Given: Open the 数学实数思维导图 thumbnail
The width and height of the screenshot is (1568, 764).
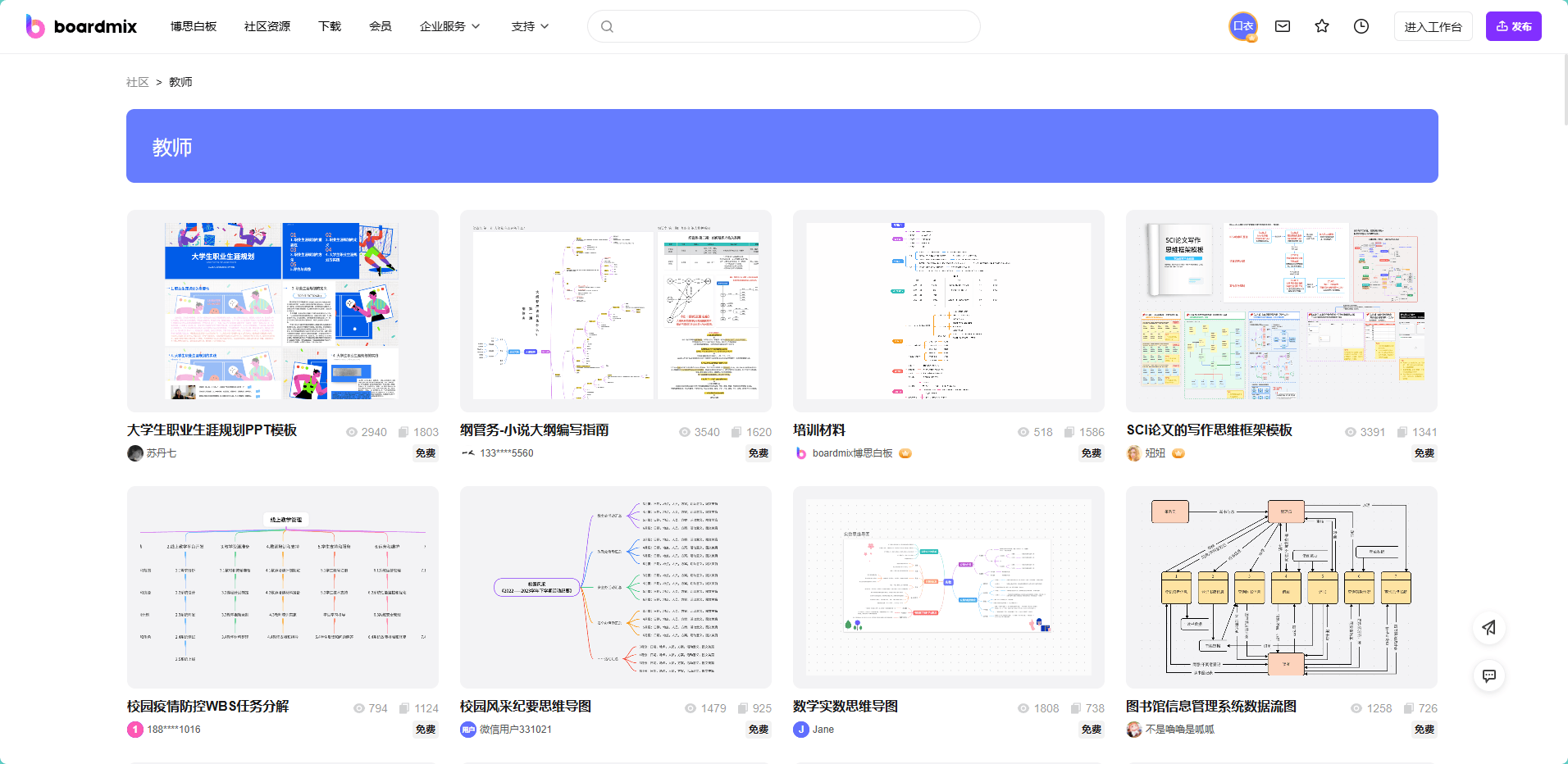Looking at the screenshot, I should tap(948, 587).
